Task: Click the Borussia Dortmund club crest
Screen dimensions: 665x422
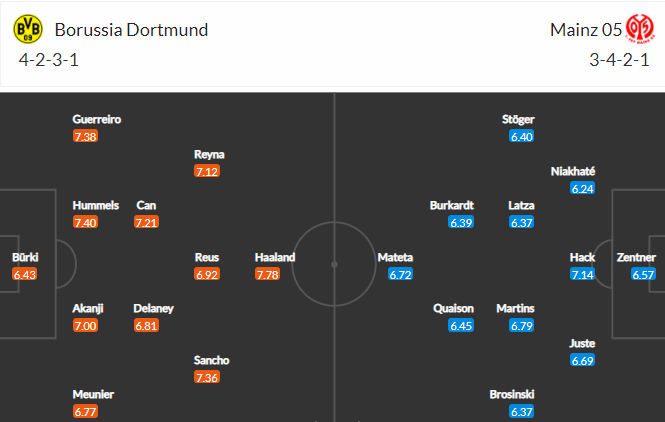Action: point(28,29)
